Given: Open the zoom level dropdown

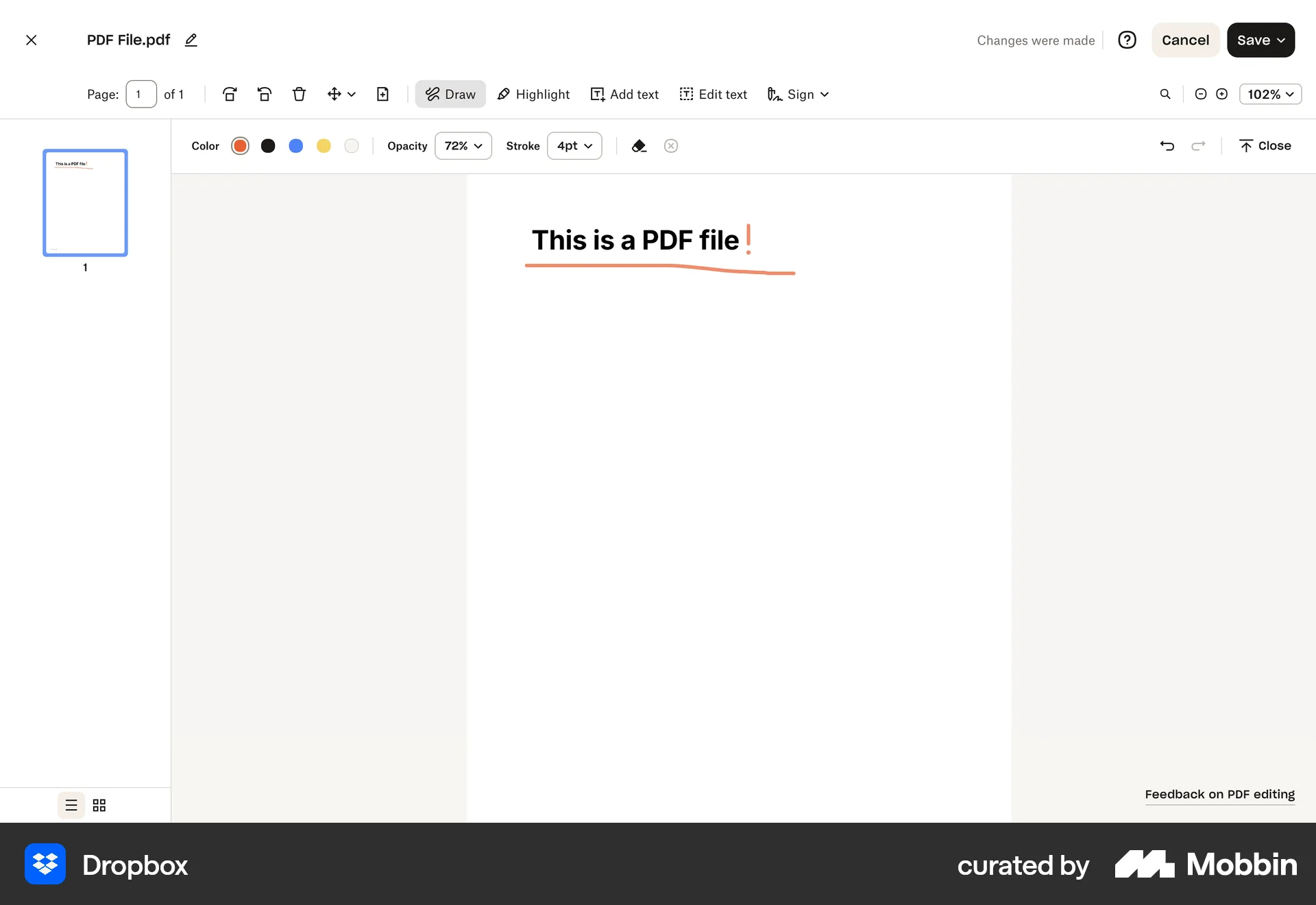Looking at the screenshot, I should tap(1269, 94).
